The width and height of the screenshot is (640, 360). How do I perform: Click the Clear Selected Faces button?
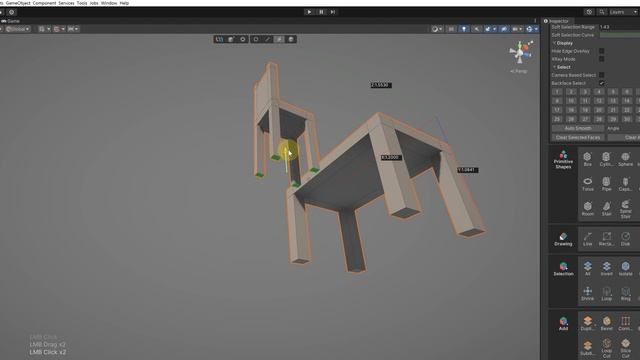578,138
